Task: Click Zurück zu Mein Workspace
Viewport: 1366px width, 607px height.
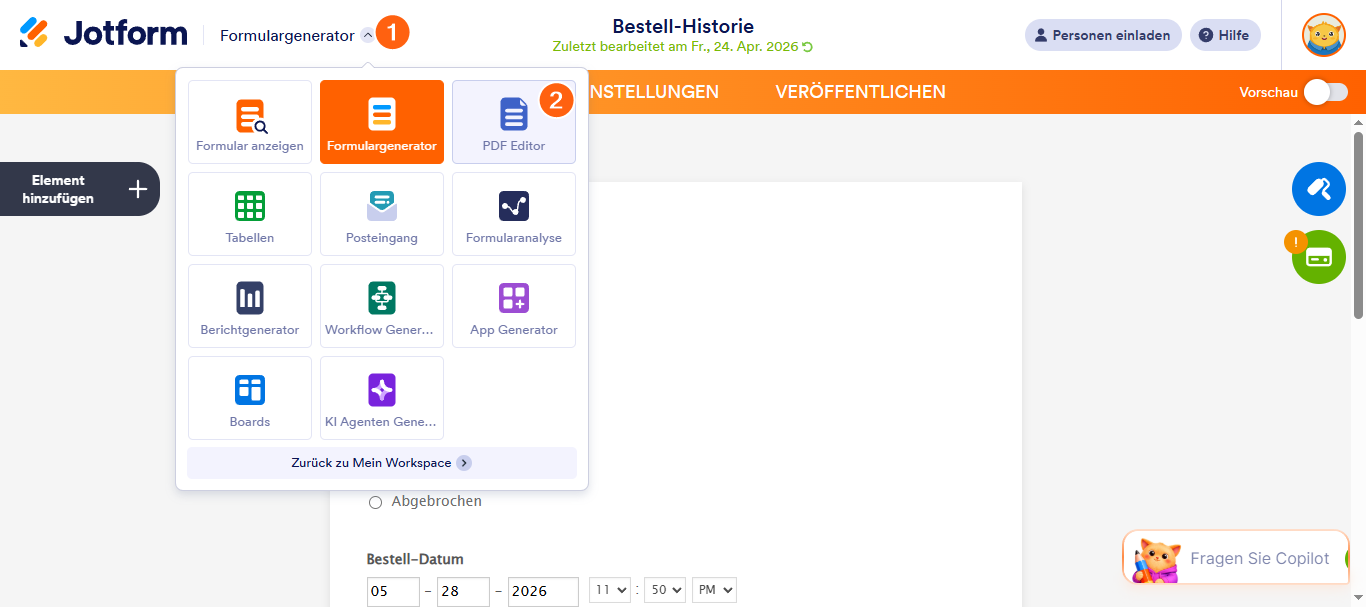Action: tap(382, 463)
